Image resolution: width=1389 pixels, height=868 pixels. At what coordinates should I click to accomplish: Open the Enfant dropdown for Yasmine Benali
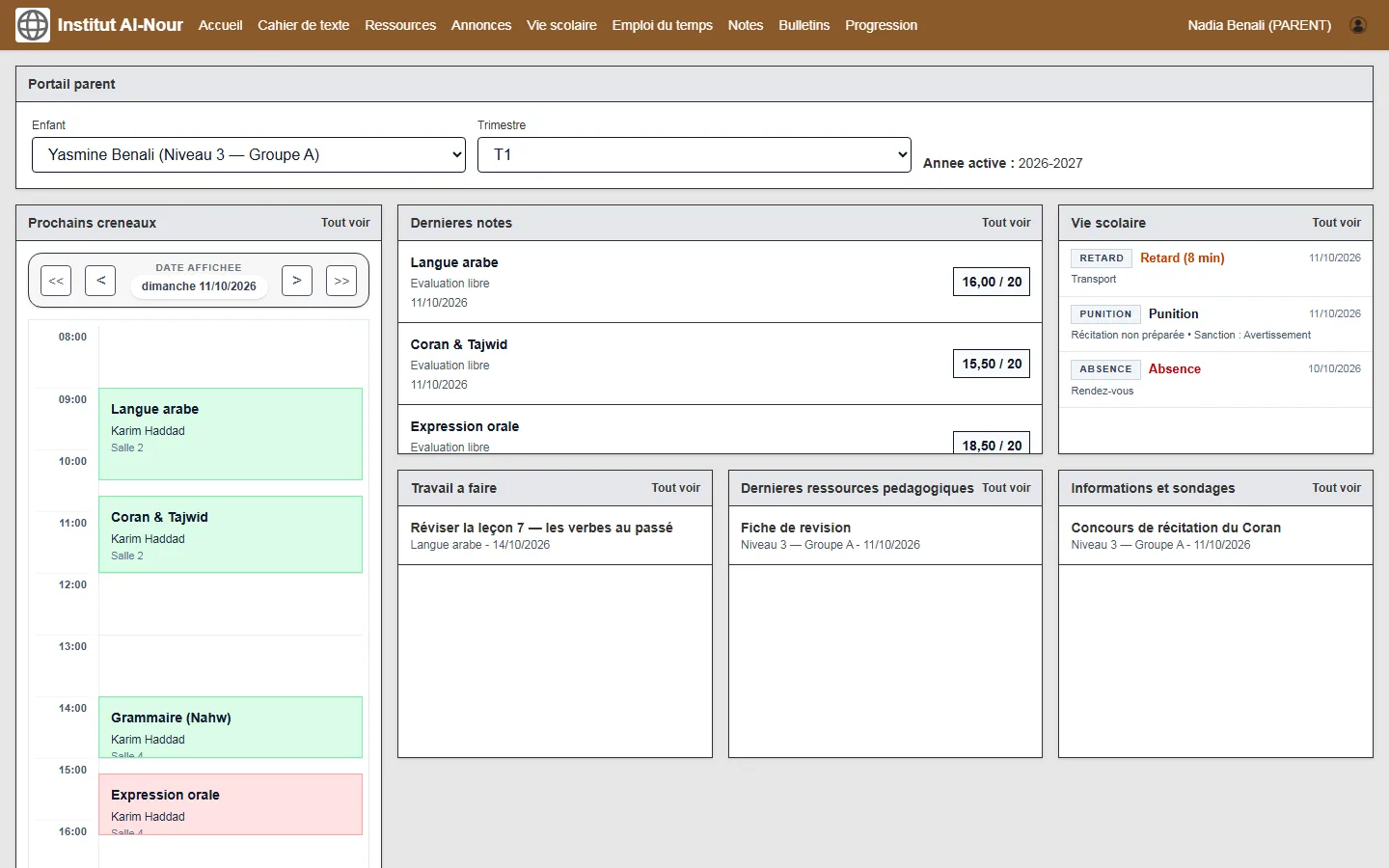pos(249,154)
